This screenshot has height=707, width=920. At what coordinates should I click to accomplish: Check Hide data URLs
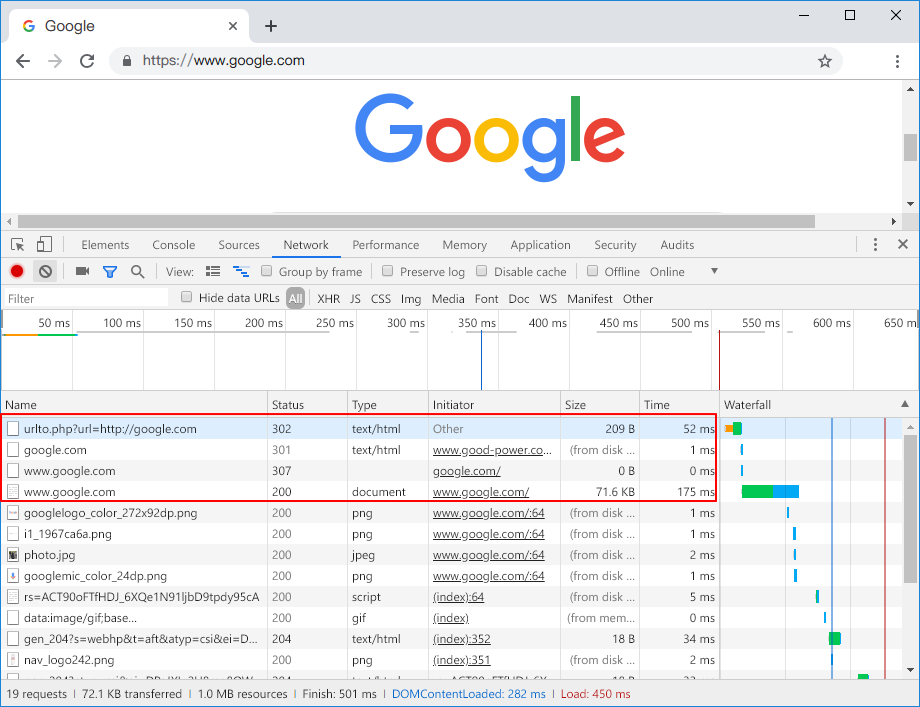(187, 297)
